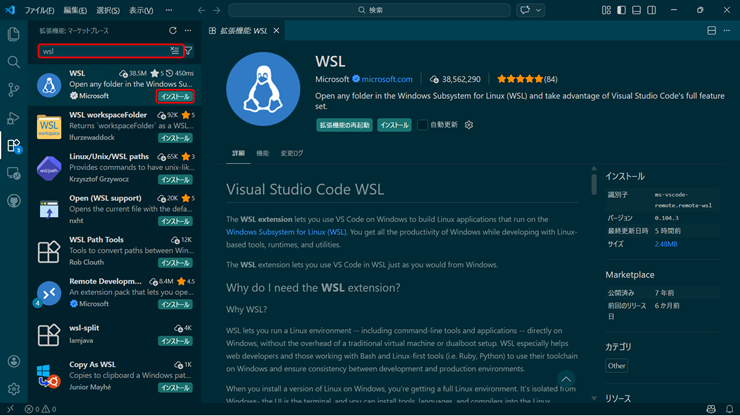Screen dimensions: 740x416
Task: Toggle the bottom panel visibility
Action: tap(636, 10)
